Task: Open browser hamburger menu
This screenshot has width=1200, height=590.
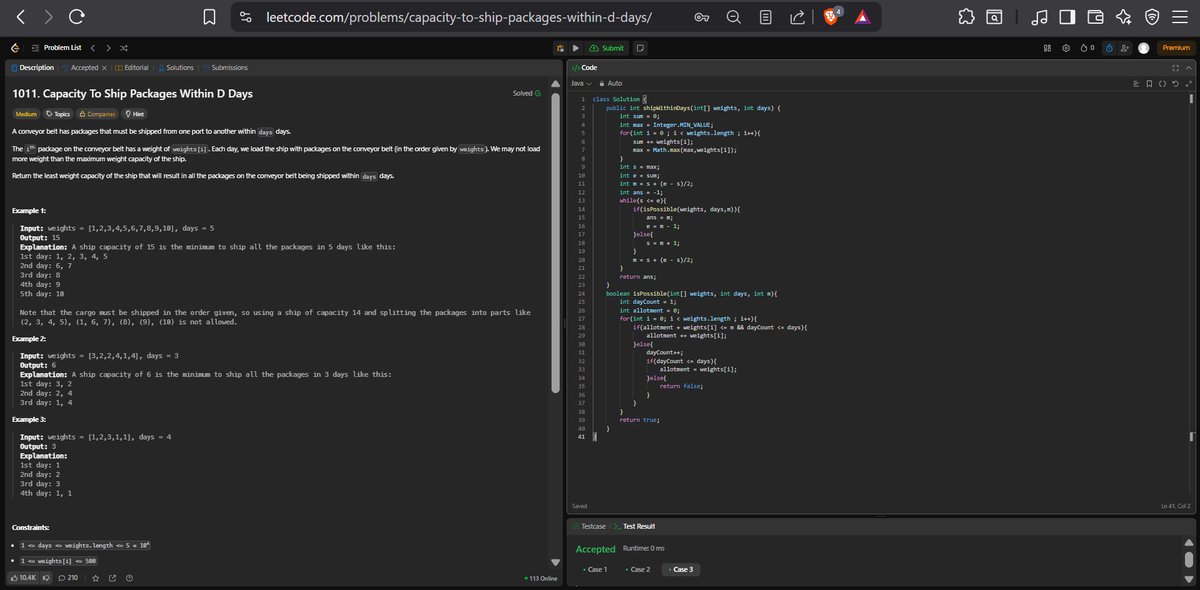Action: [1181, 16]
